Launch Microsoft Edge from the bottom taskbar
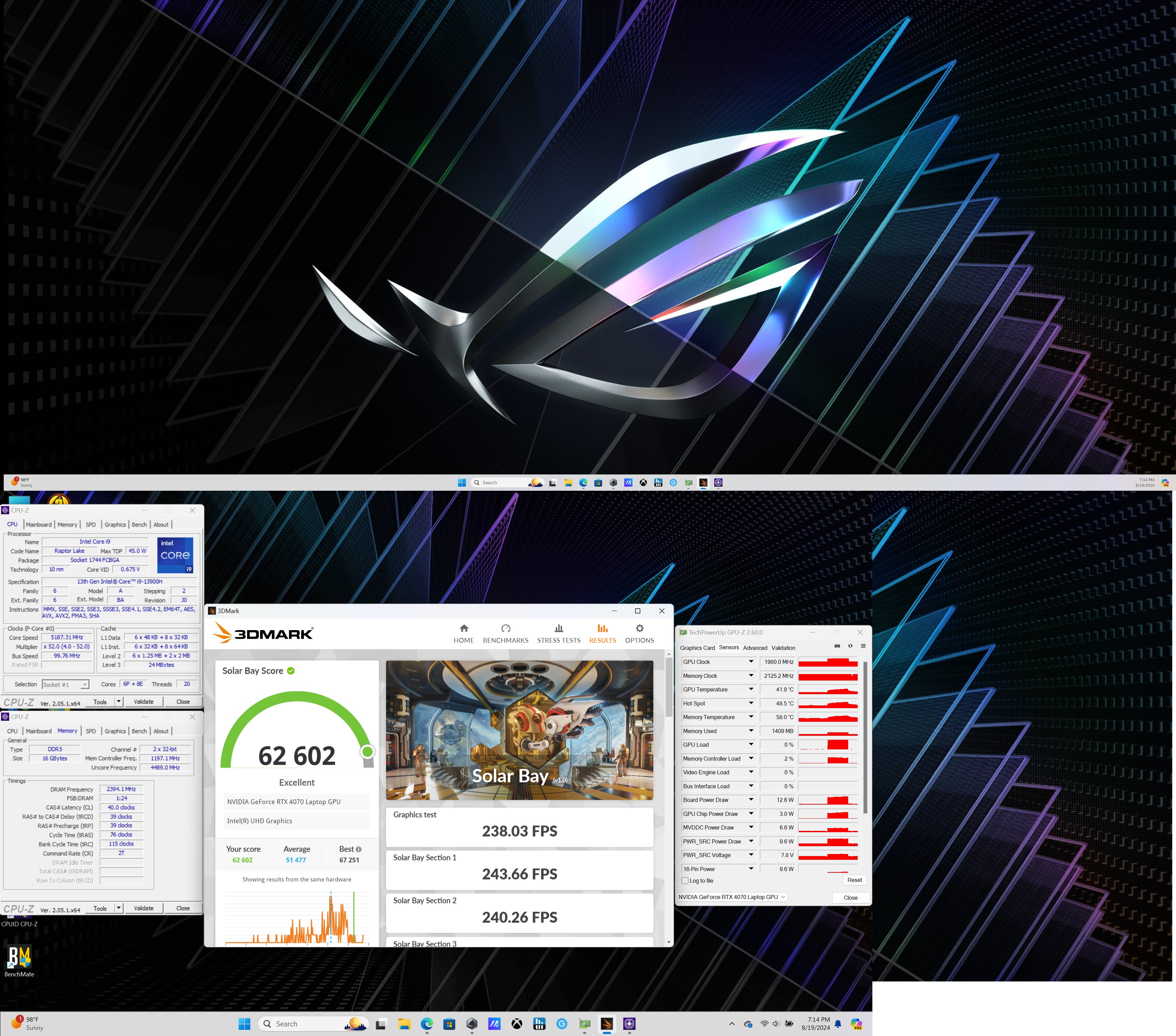Image resolution: width=1176 pixels, height=1036 pixels. click(x=426, y=1024)
